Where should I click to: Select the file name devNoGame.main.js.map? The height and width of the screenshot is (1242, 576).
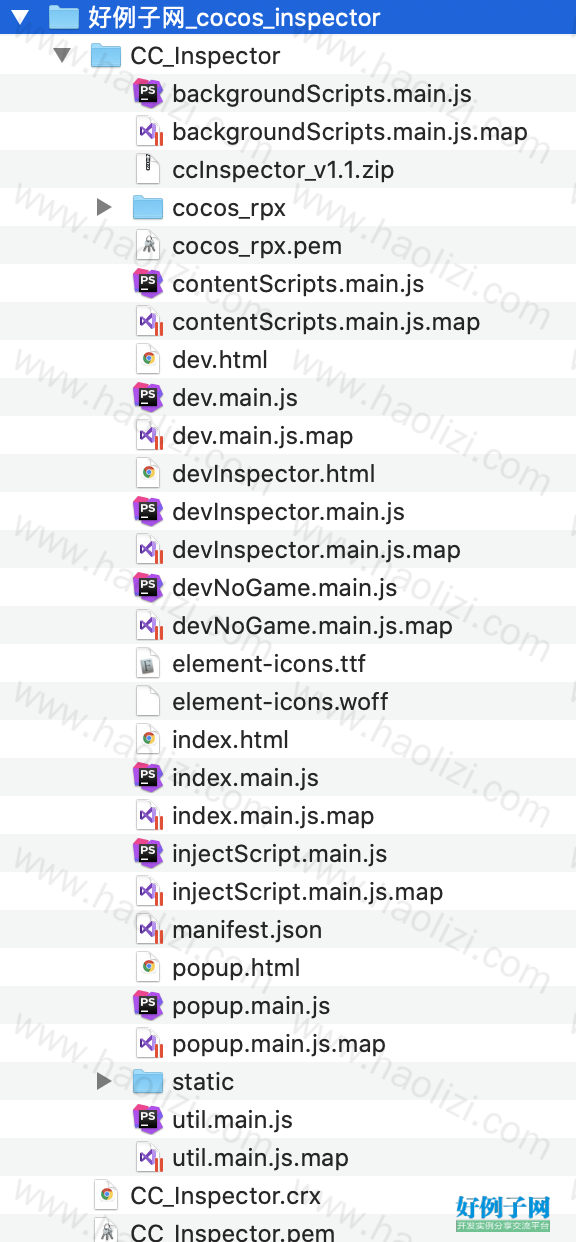[312, 626]
